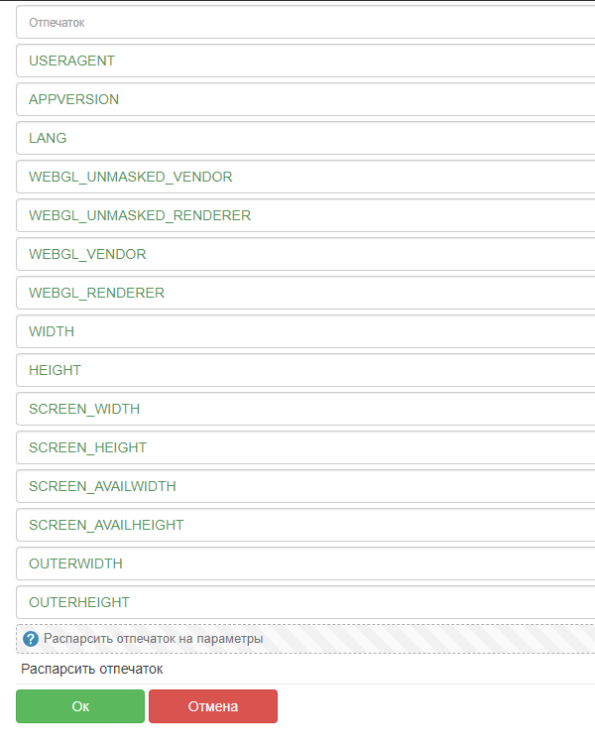Click the WIDTH input field
595x749 pixels.
click(306, 332)
